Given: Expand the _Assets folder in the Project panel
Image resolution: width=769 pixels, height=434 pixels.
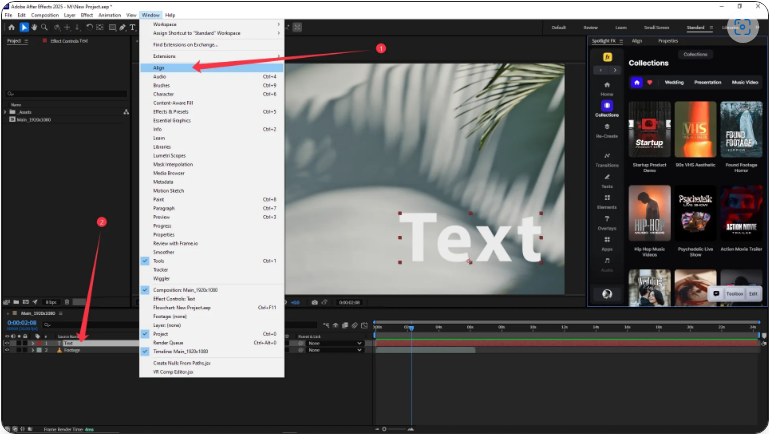Looking at the screenshot, I should pyautogui.click(x=5, y=112).
